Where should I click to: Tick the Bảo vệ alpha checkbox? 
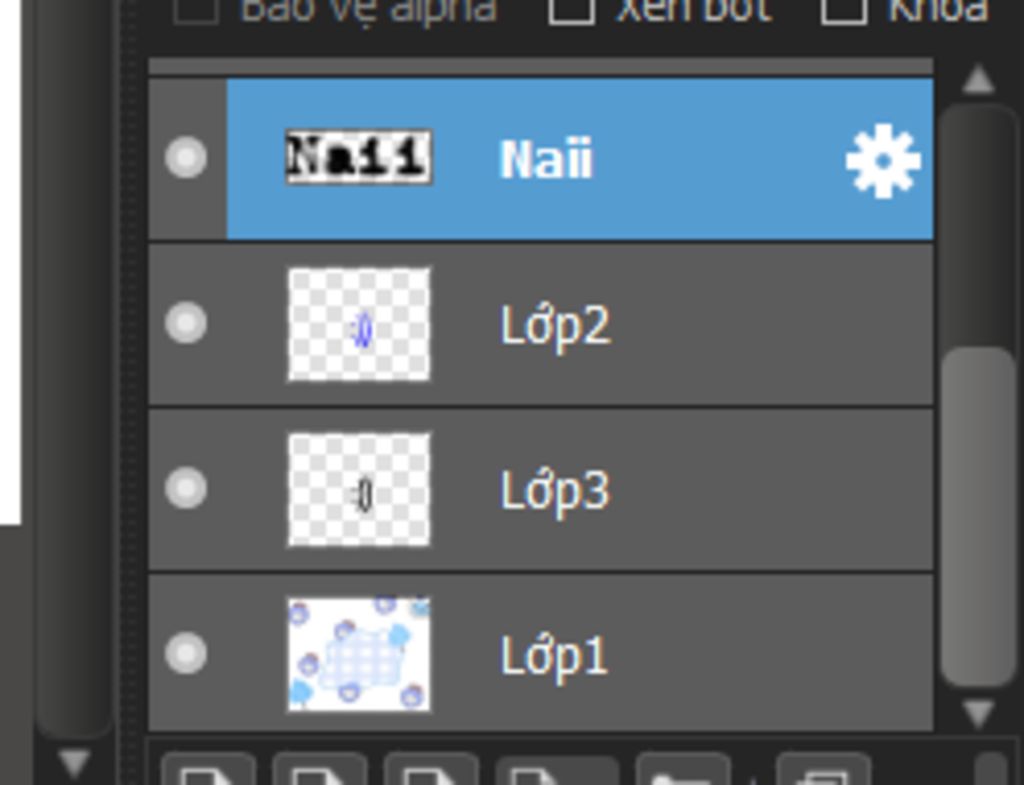click(x=196, y=9)
